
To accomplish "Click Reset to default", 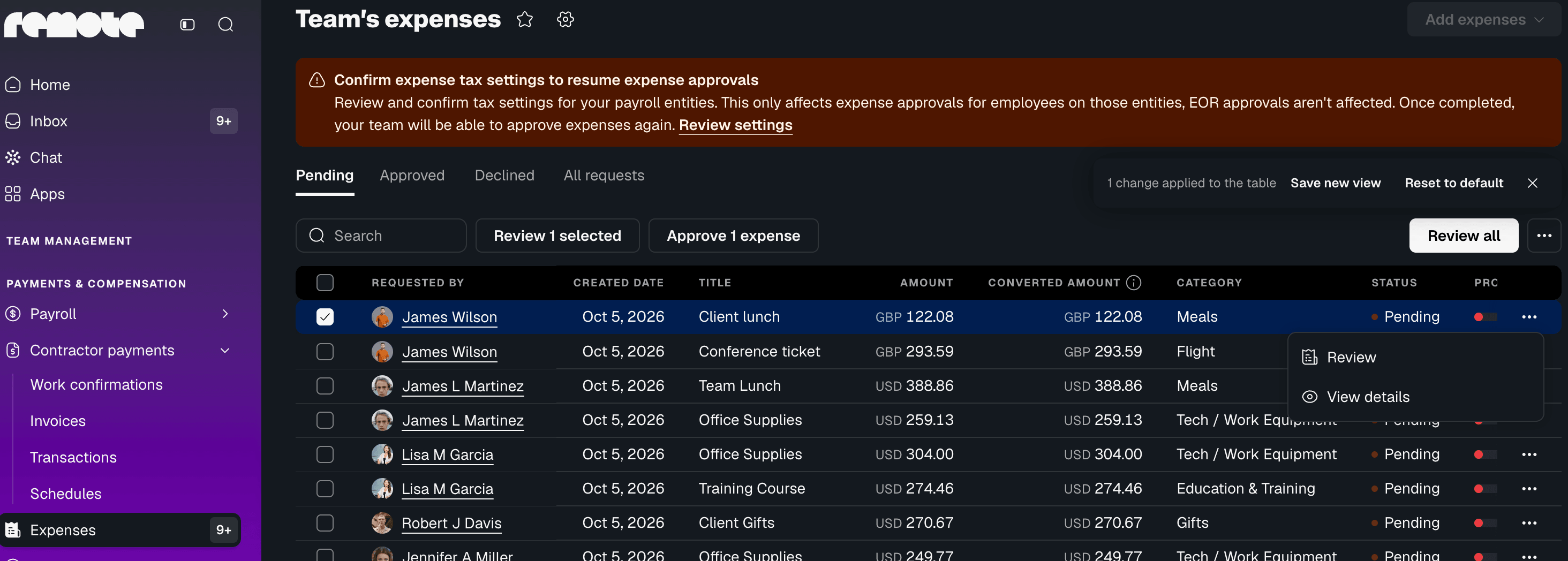I will coord(1453,183).
